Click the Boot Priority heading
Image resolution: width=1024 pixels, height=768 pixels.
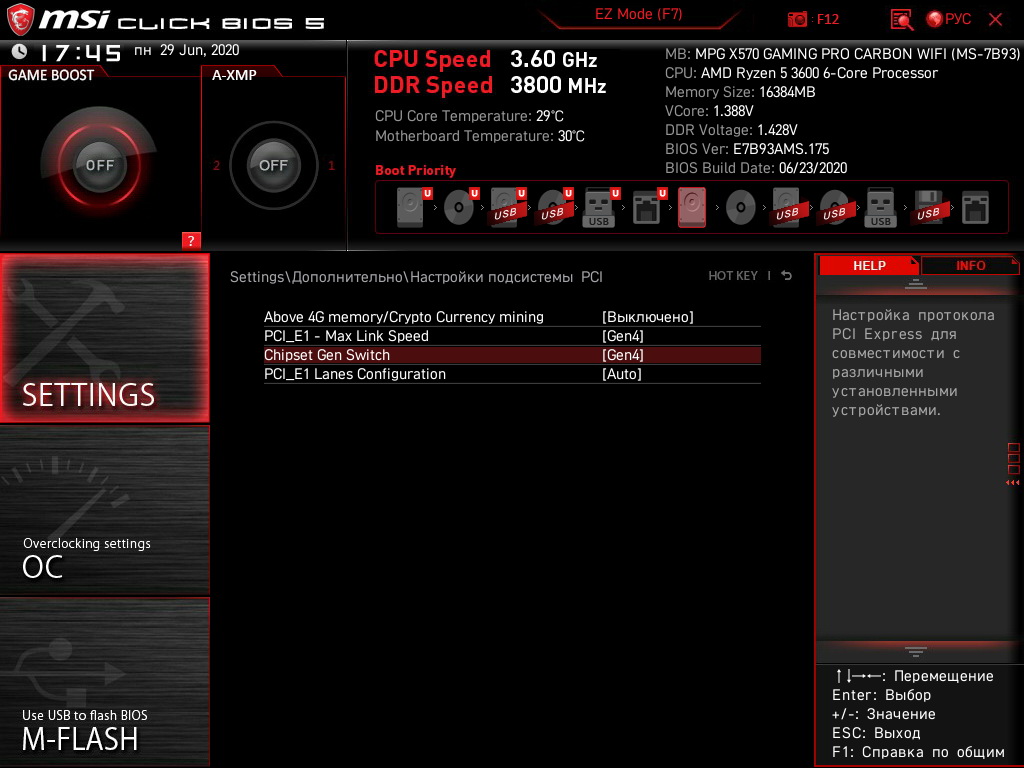415,170
